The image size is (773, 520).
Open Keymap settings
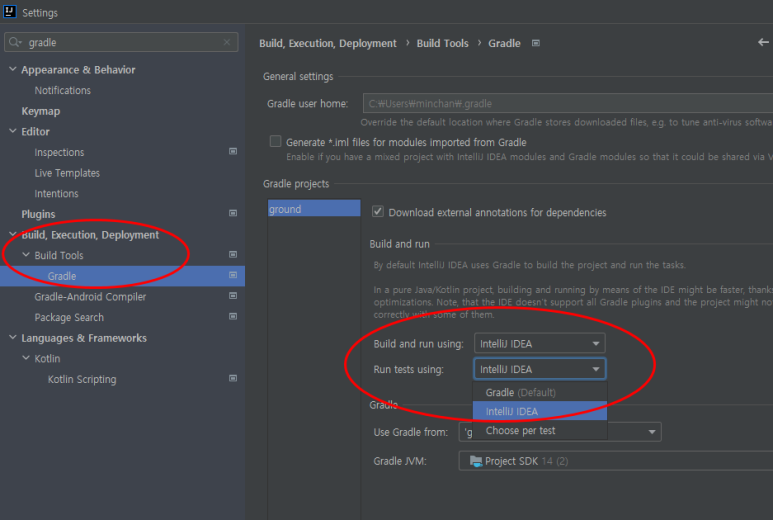click(x=40, y=111)
